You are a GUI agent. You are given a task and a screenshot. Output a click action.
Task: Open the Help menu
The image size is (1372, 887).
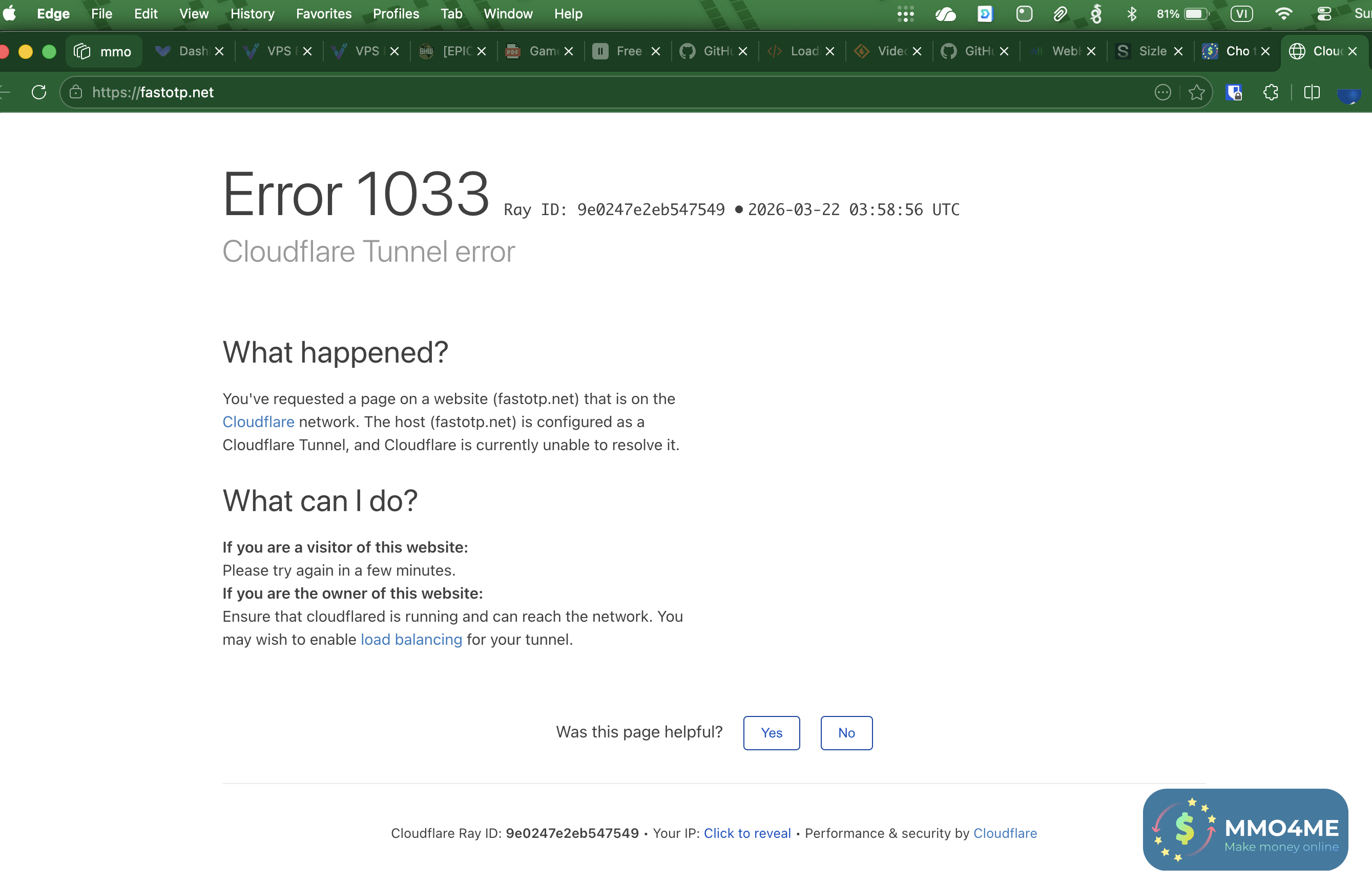click(x=568, y=13)
